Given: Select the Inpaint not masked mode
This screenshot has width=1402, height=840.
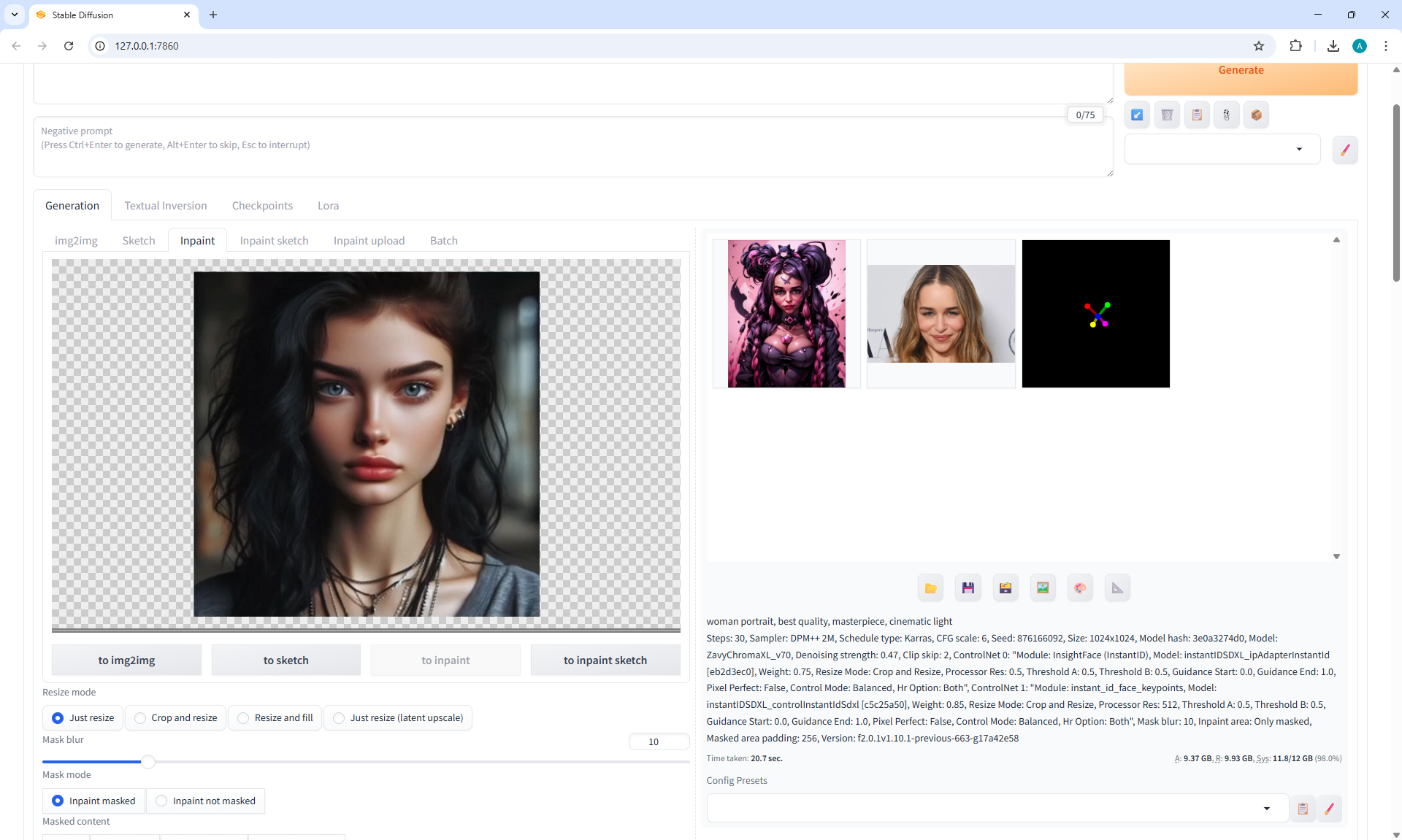Looking at the screenshot, I should [205, 801].
